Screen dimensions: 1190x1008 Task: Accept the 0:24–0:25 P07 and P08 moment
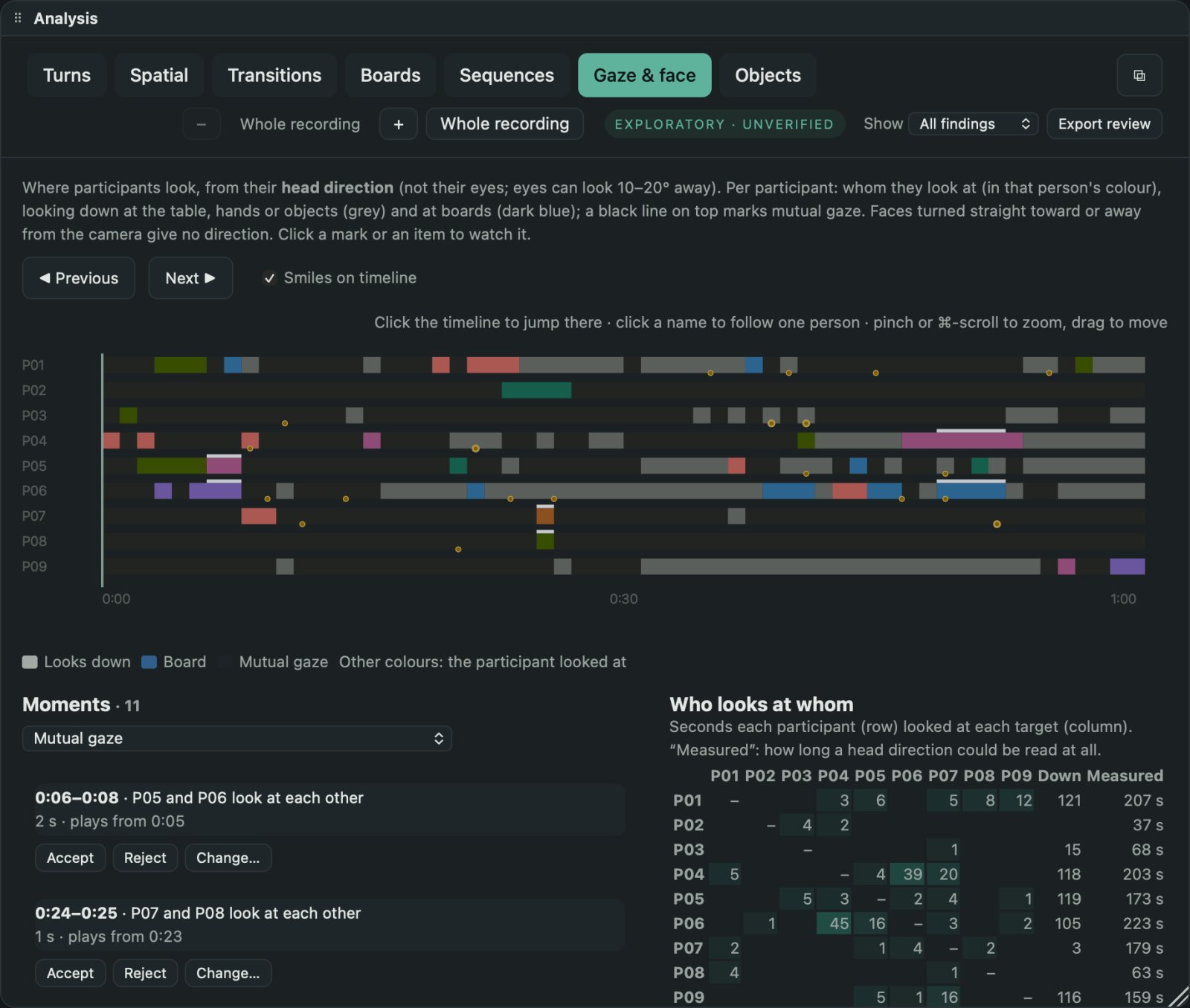pos(71,973)
